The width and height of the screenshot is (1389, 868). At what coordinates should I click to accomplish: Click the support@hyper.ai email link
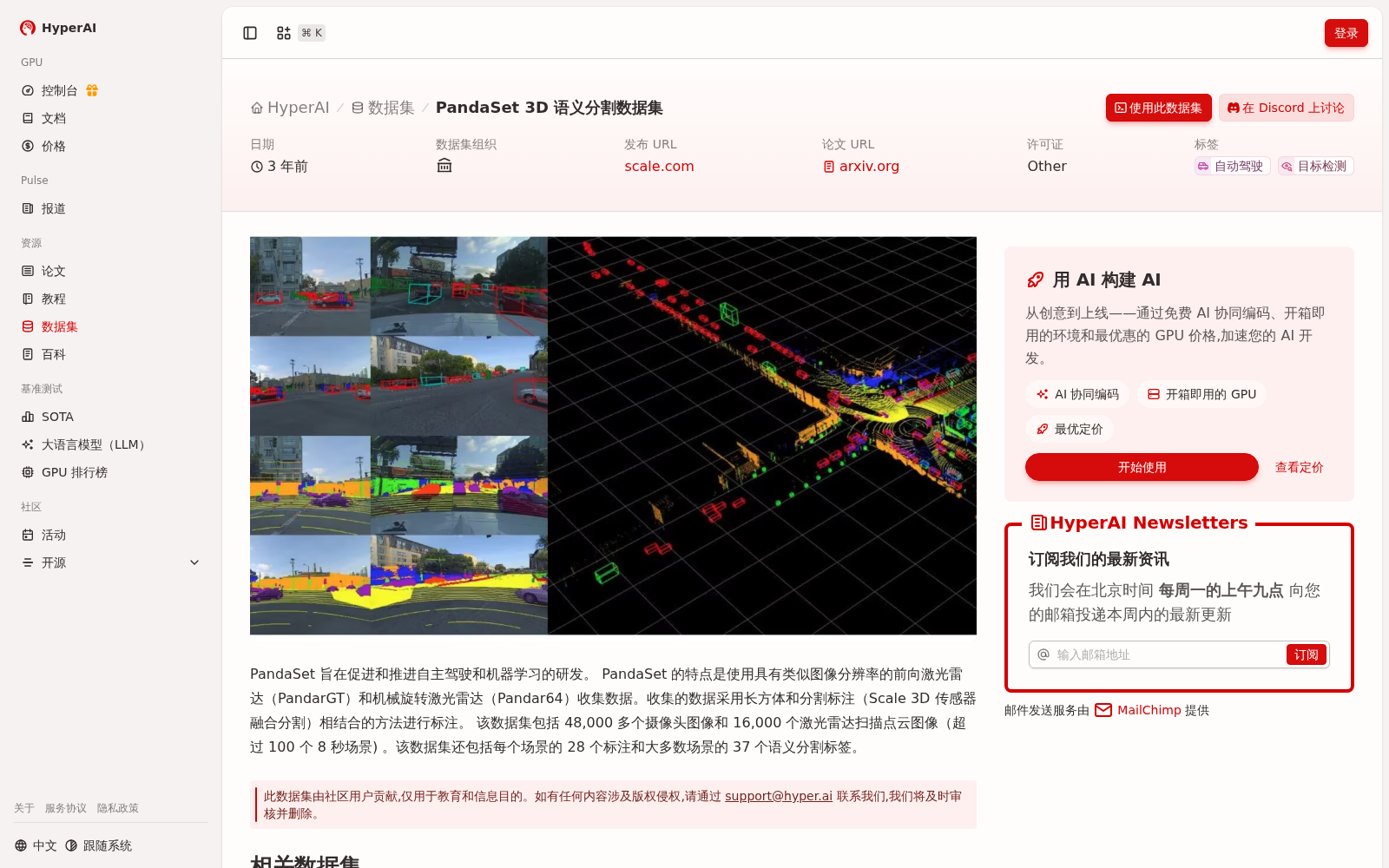779,796
